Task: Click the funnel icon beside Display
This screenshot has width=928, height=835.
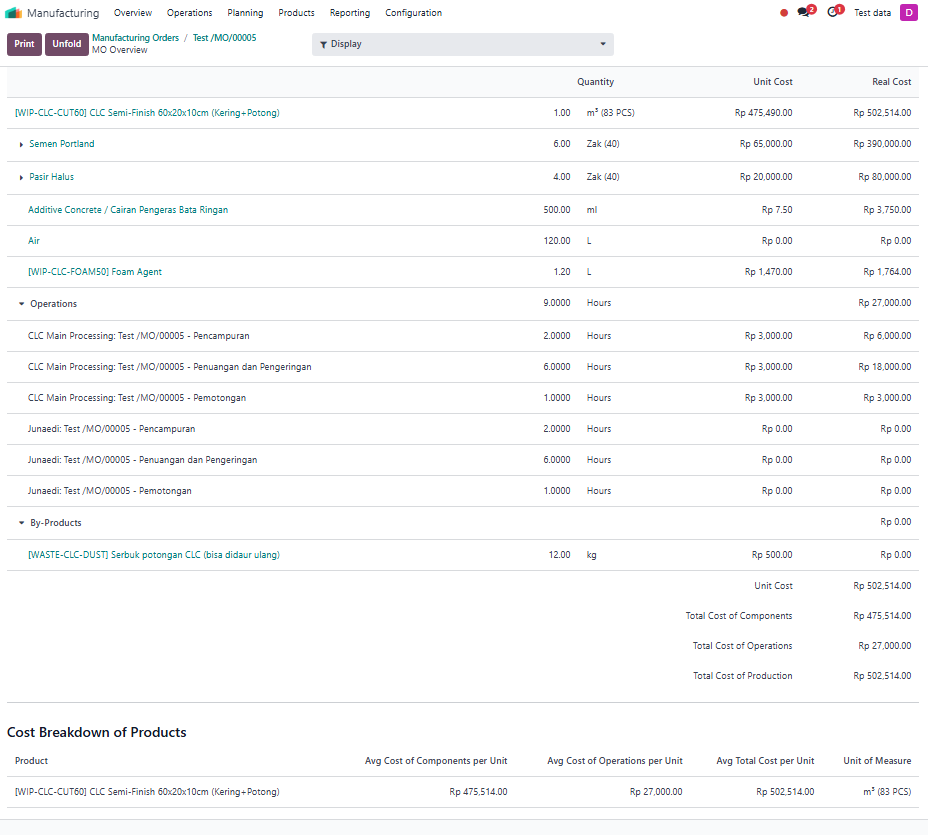Action: point(323,44)
